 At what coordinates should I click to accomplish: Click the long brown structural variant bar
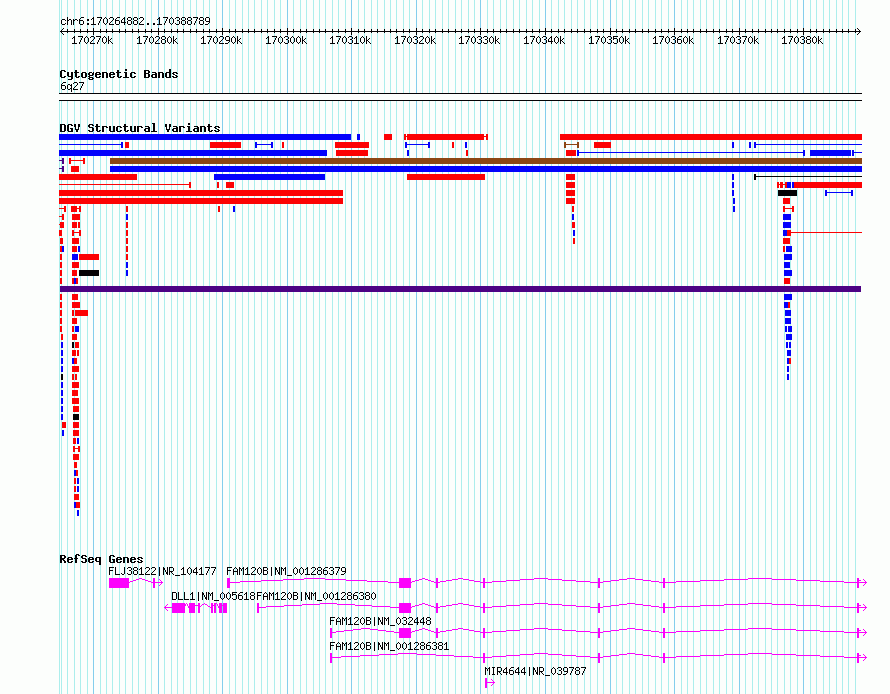tap(486, 161)
